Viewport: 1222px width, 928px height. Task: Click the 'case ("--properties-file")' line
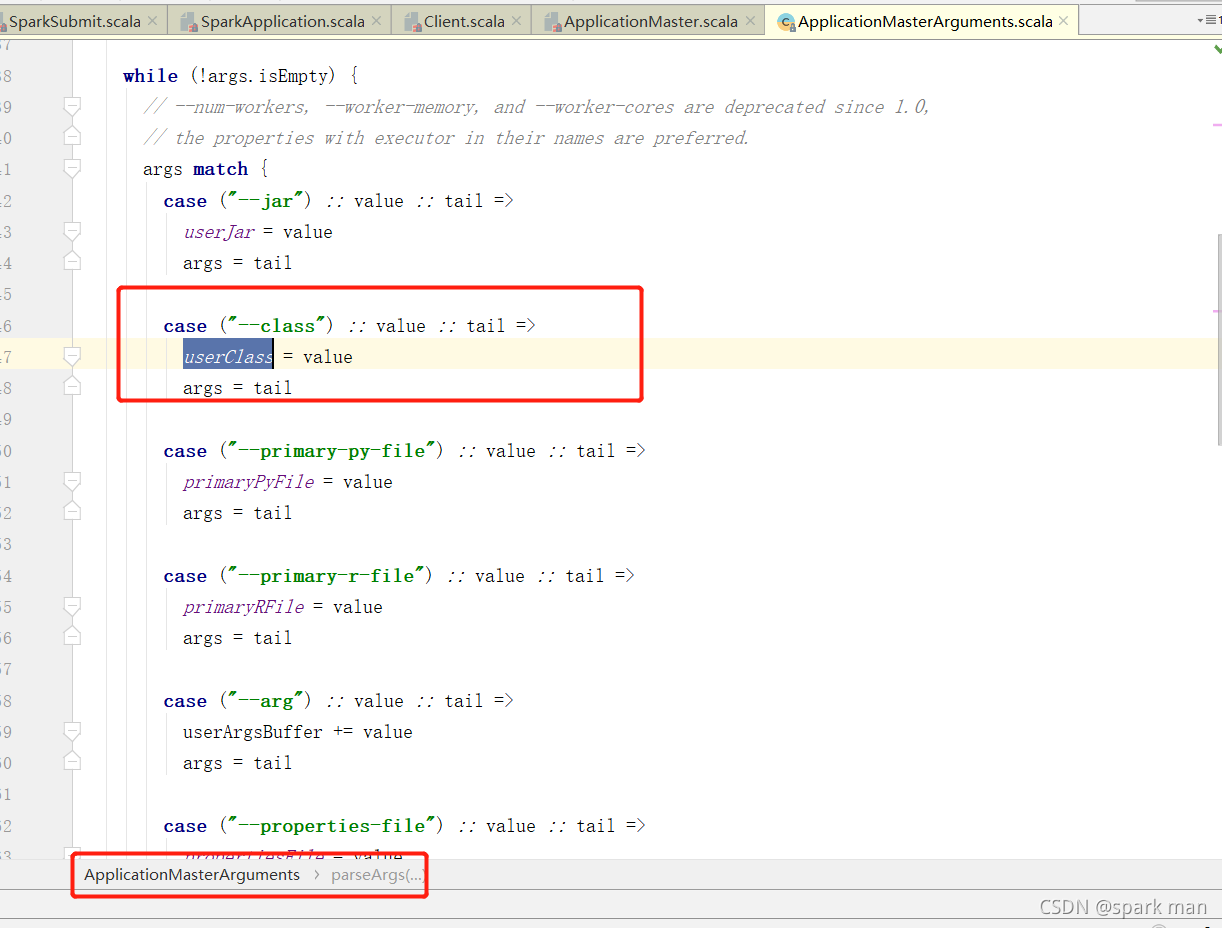pos(404,826)
